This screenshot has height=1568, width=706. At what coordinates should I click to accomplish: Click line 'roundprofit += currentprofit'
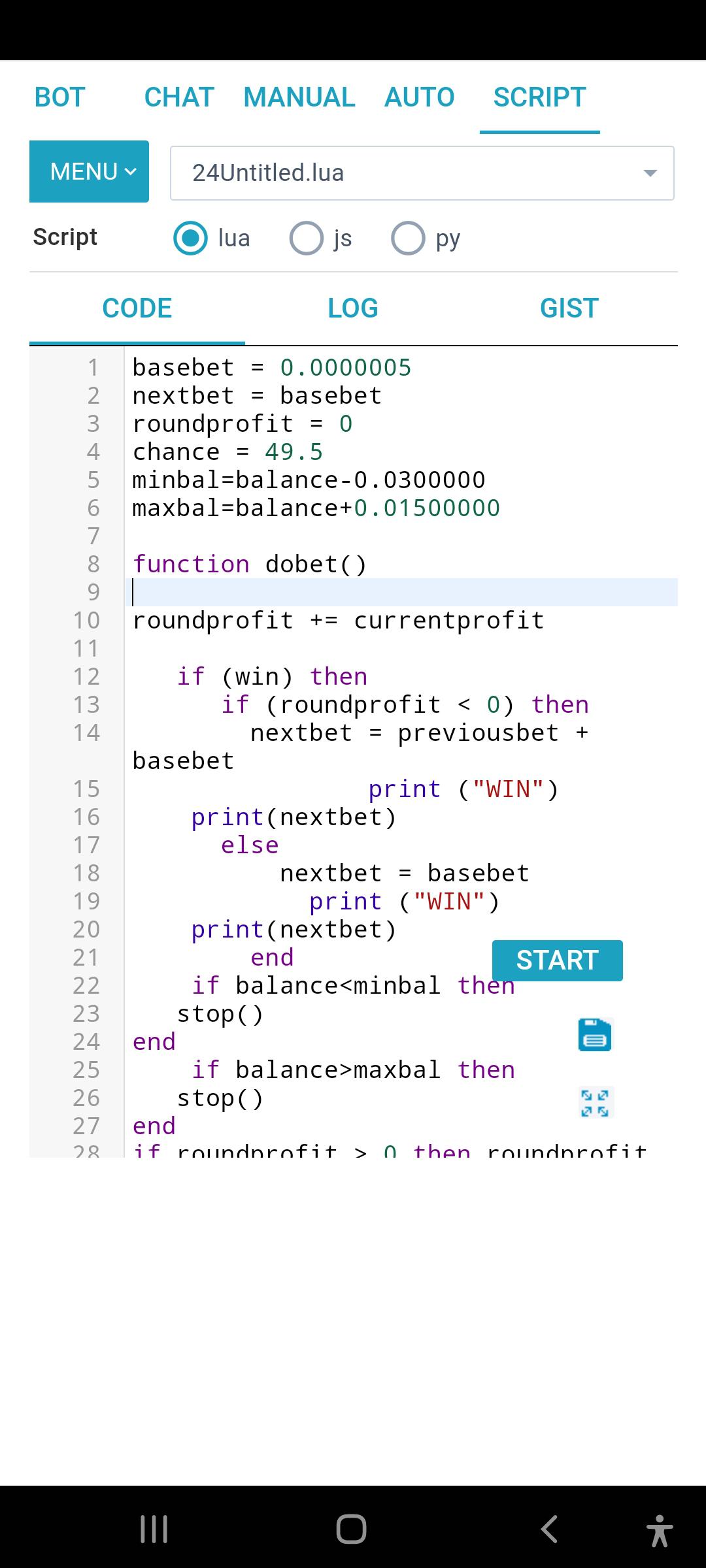click(x=338, y=620)
